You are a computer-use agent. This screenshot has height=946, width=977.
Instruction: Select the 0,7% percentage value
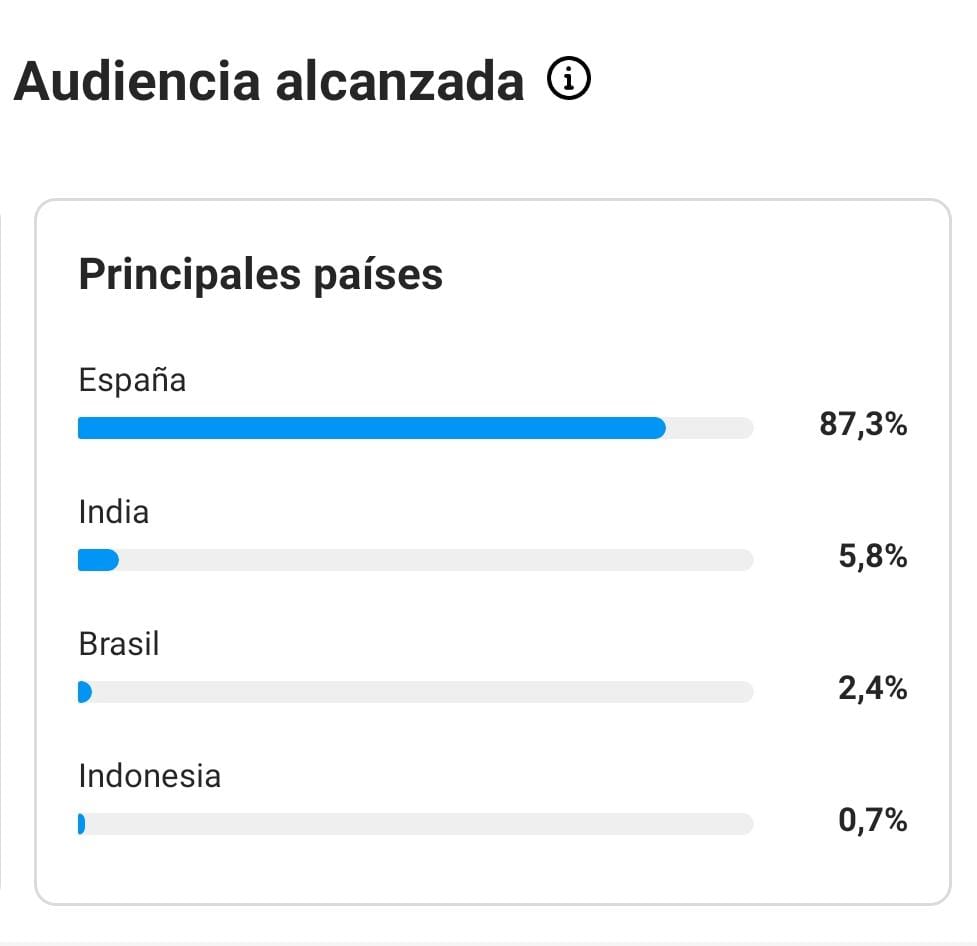coord(872,820)
